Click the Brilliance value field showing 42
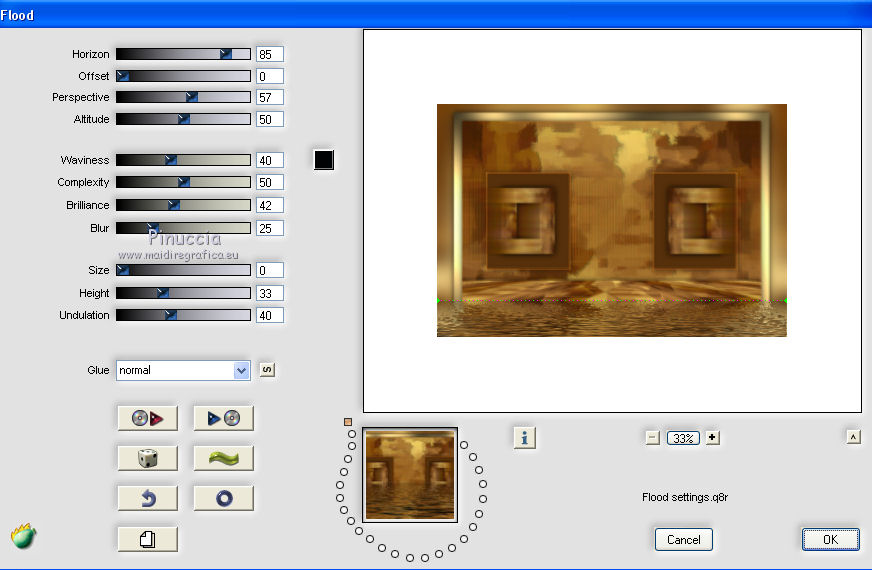The image size is (872, 570). (270, 205)
